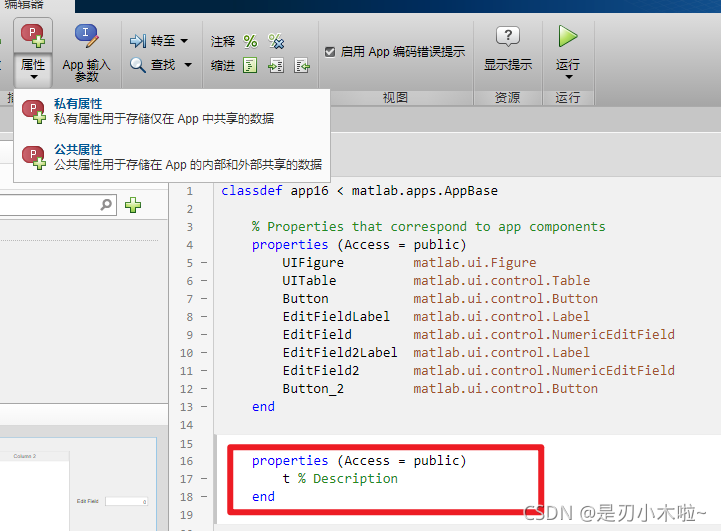Click the uncomment percent icon

276,41
